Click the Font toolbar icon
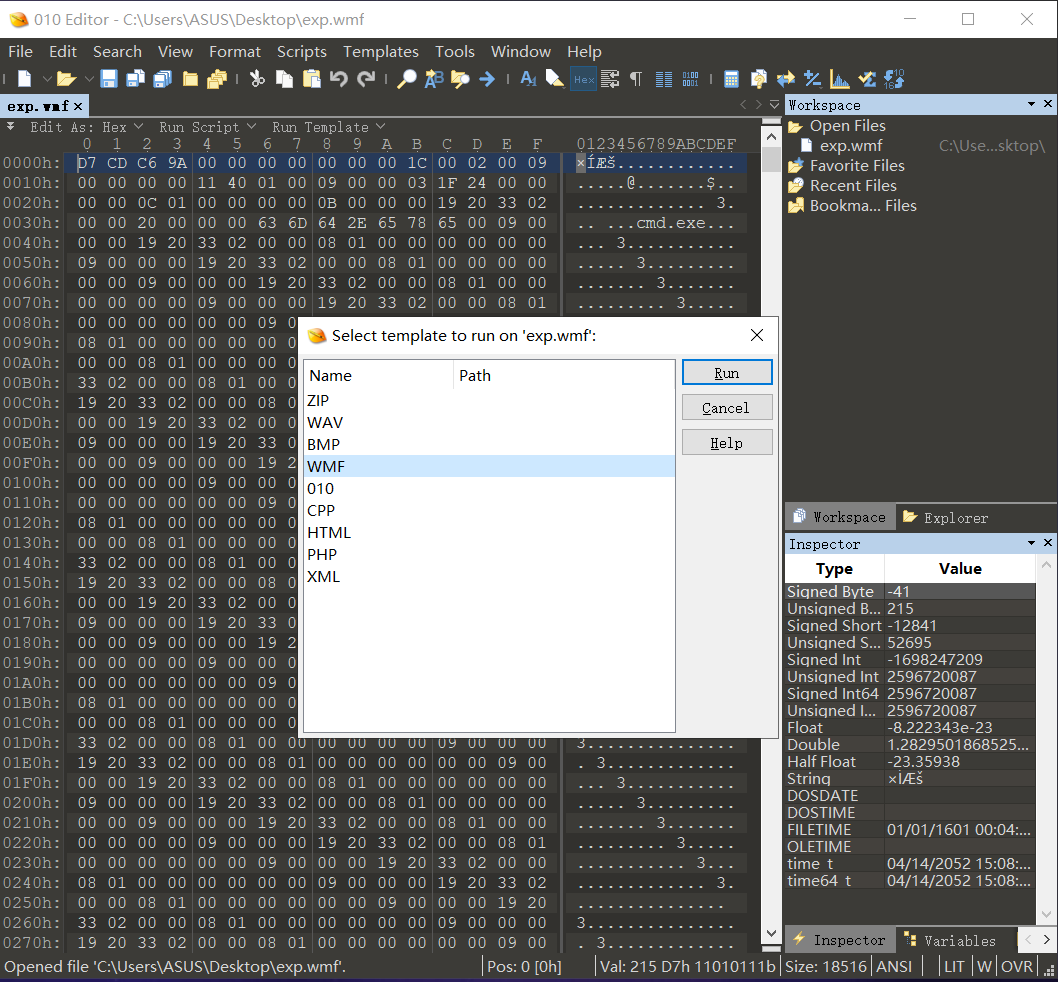Screen dimensions: 1058x982 coord(528,79)
